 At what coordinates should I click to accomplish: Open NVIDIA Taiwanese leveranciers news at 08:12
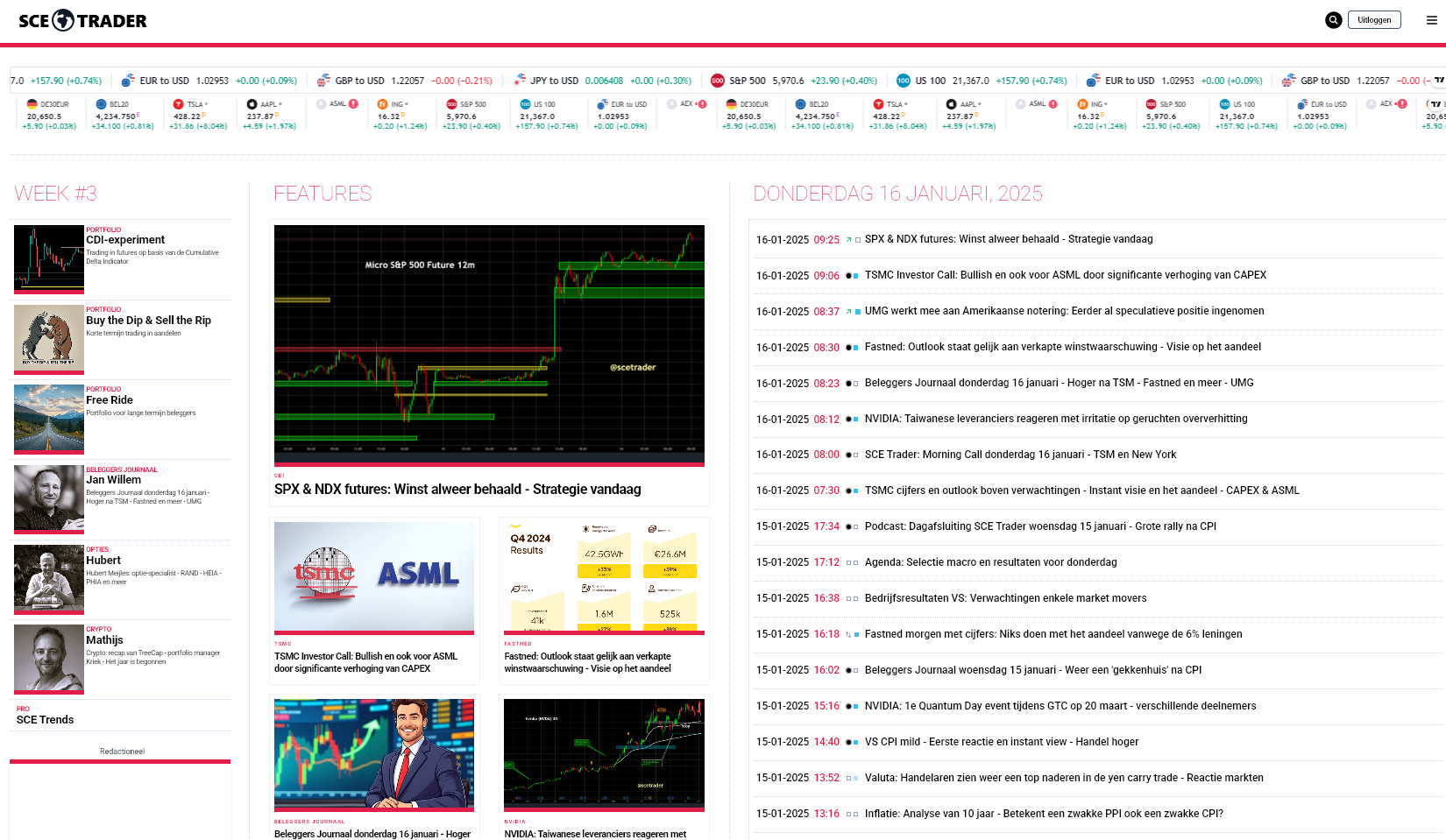coord(1056,419)
